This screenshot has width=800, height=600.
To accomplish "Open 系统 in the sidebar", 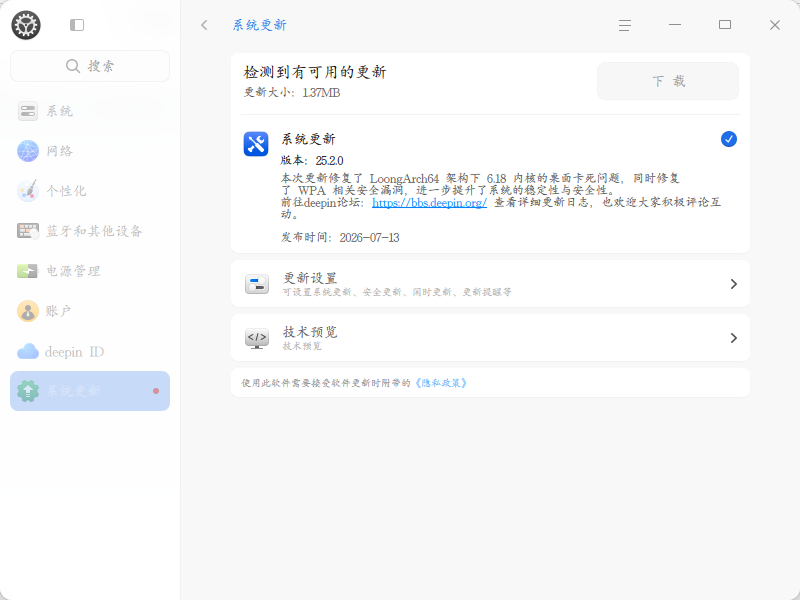I will coord(90,111).
